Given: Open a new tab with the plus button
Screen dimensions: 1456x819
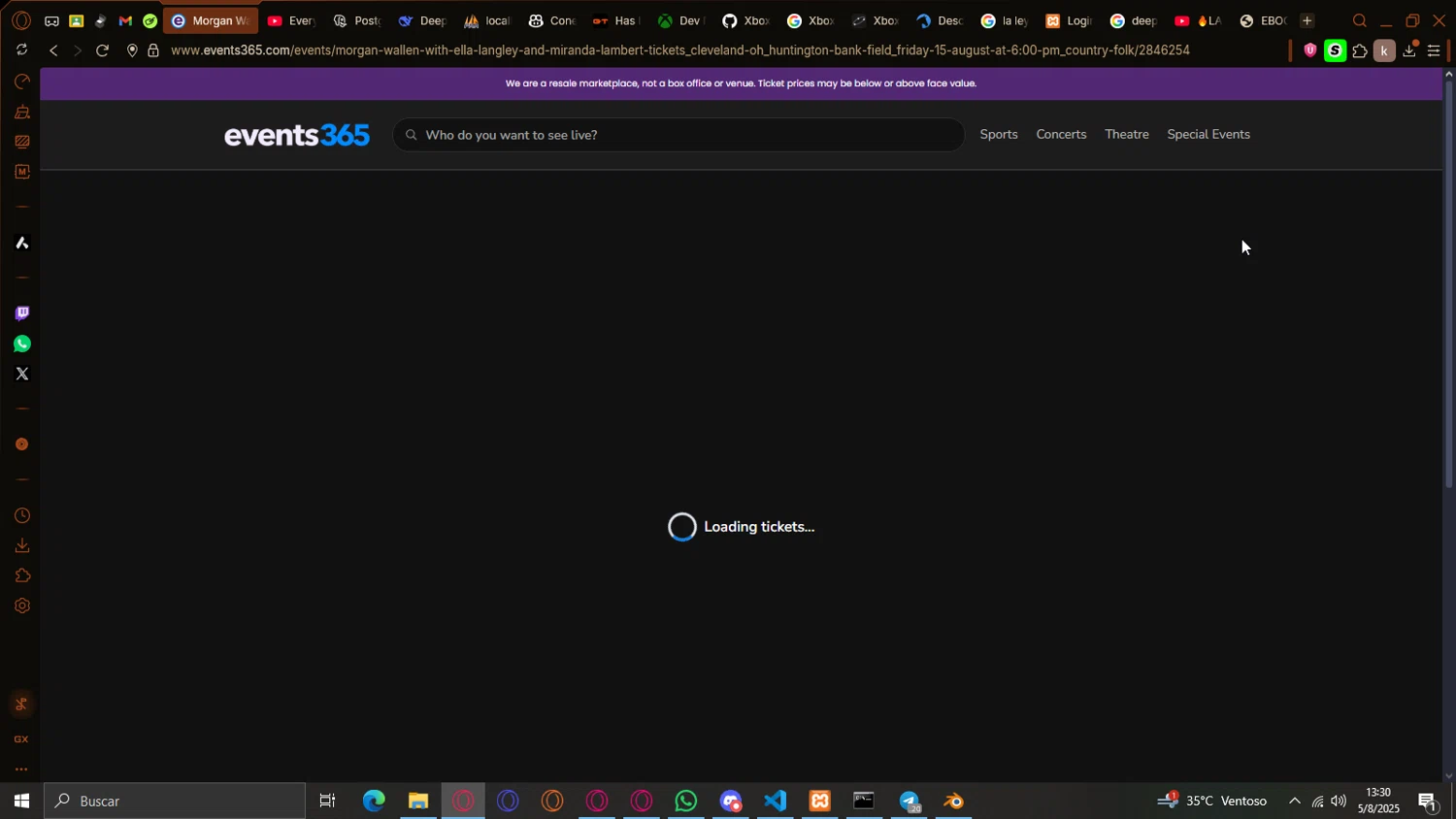Looking at the screenshot, I should 1307,20.
